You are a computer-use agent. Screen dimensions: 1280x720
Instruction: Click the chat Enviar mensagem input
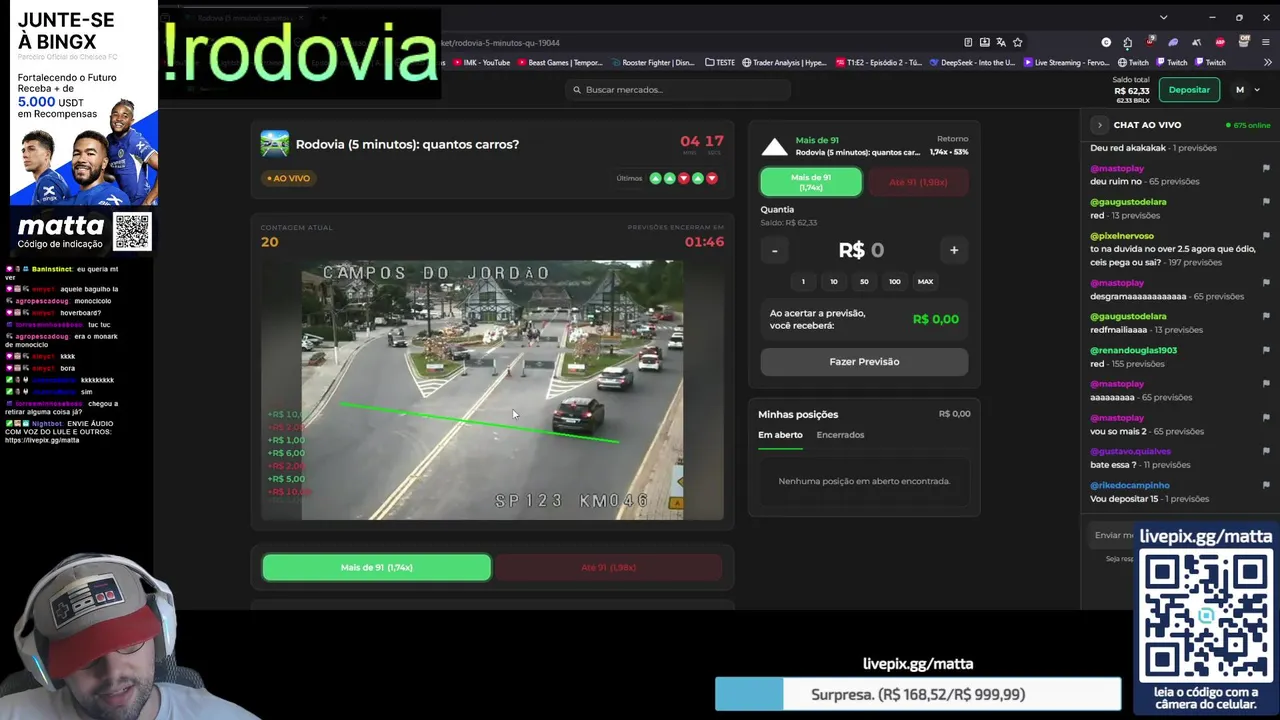point(1112,535)
